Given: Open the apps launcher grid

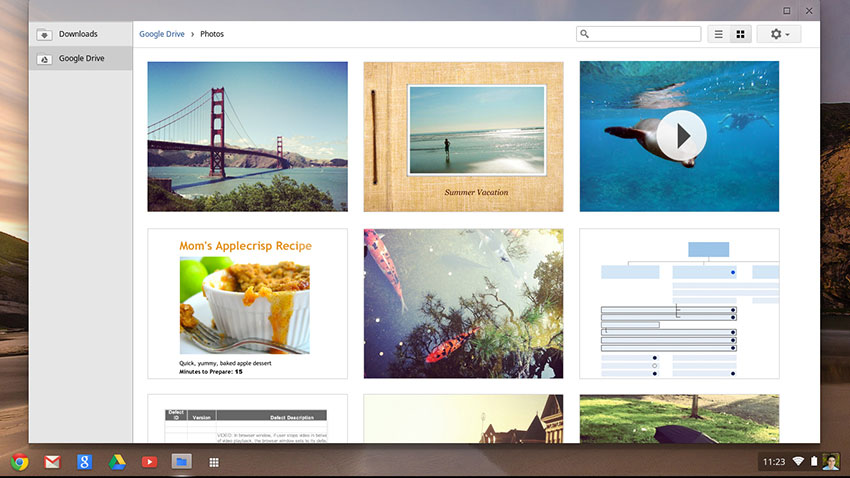Looking at the screenshot, I should [213, 462].
